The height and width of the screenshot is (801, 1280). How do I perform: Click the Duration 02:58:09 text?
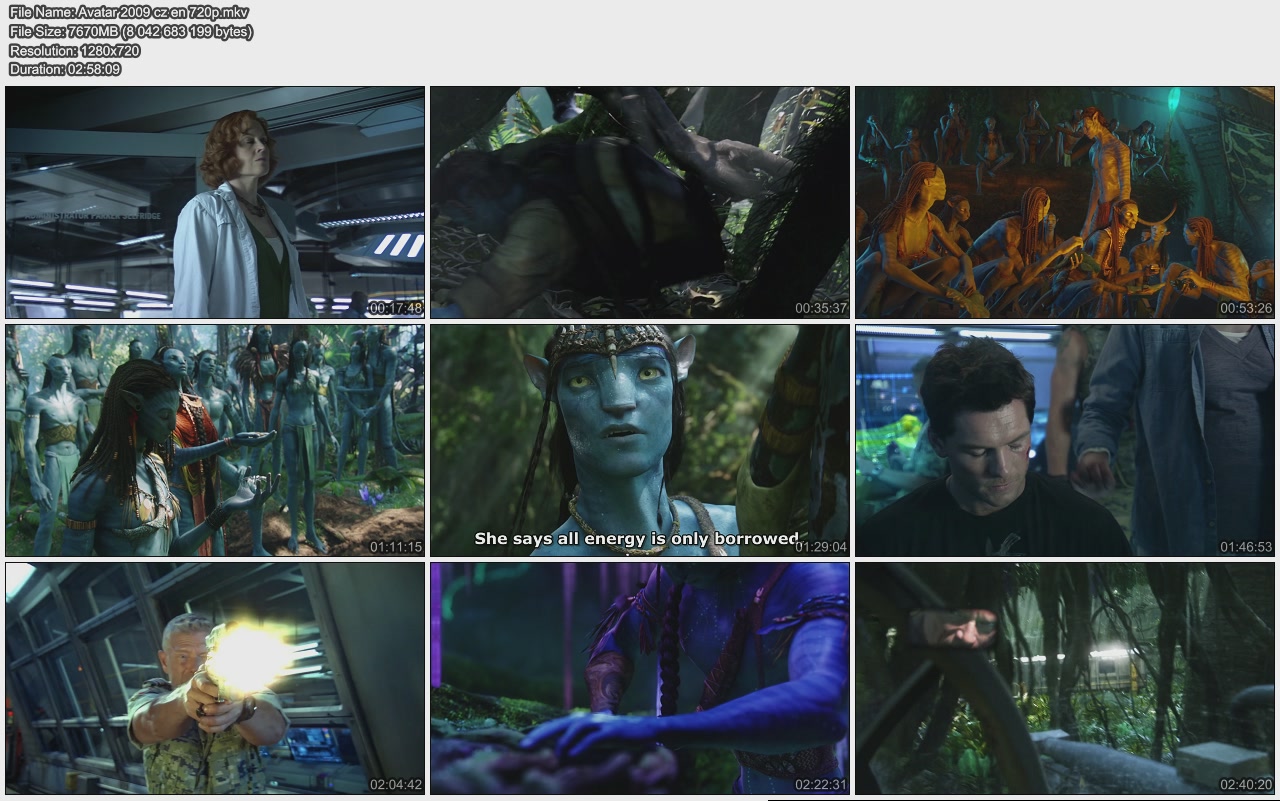point(65,69)
